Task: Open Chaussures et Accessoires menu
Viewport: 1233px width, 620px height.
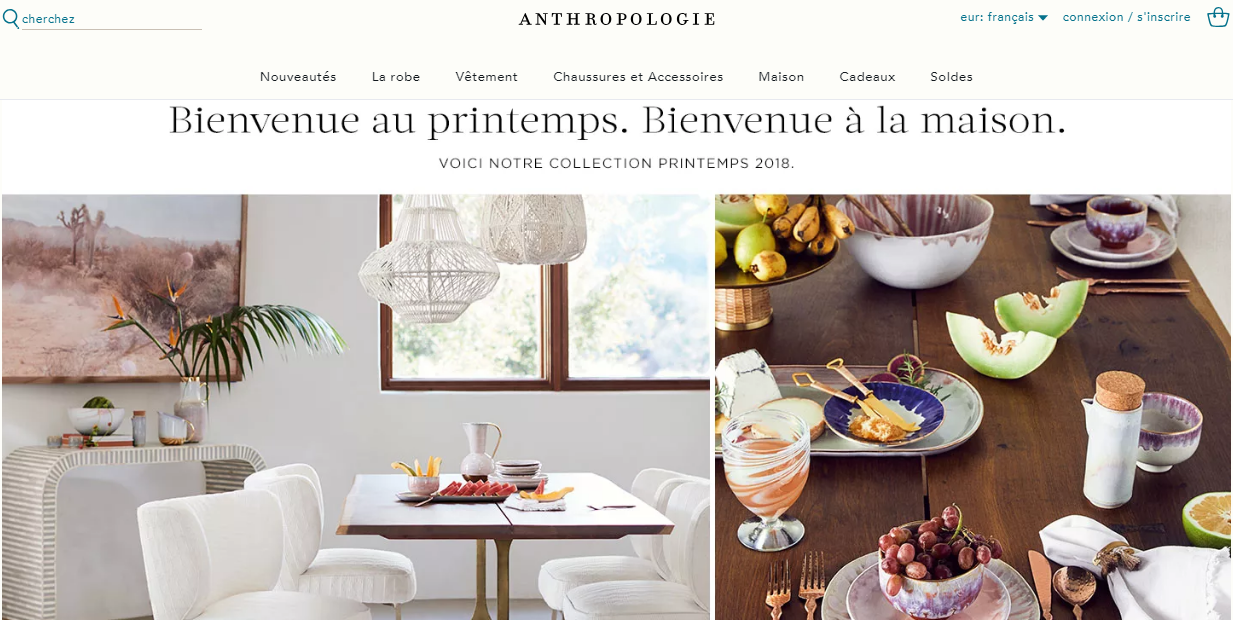Action: (x=638, y=76)
